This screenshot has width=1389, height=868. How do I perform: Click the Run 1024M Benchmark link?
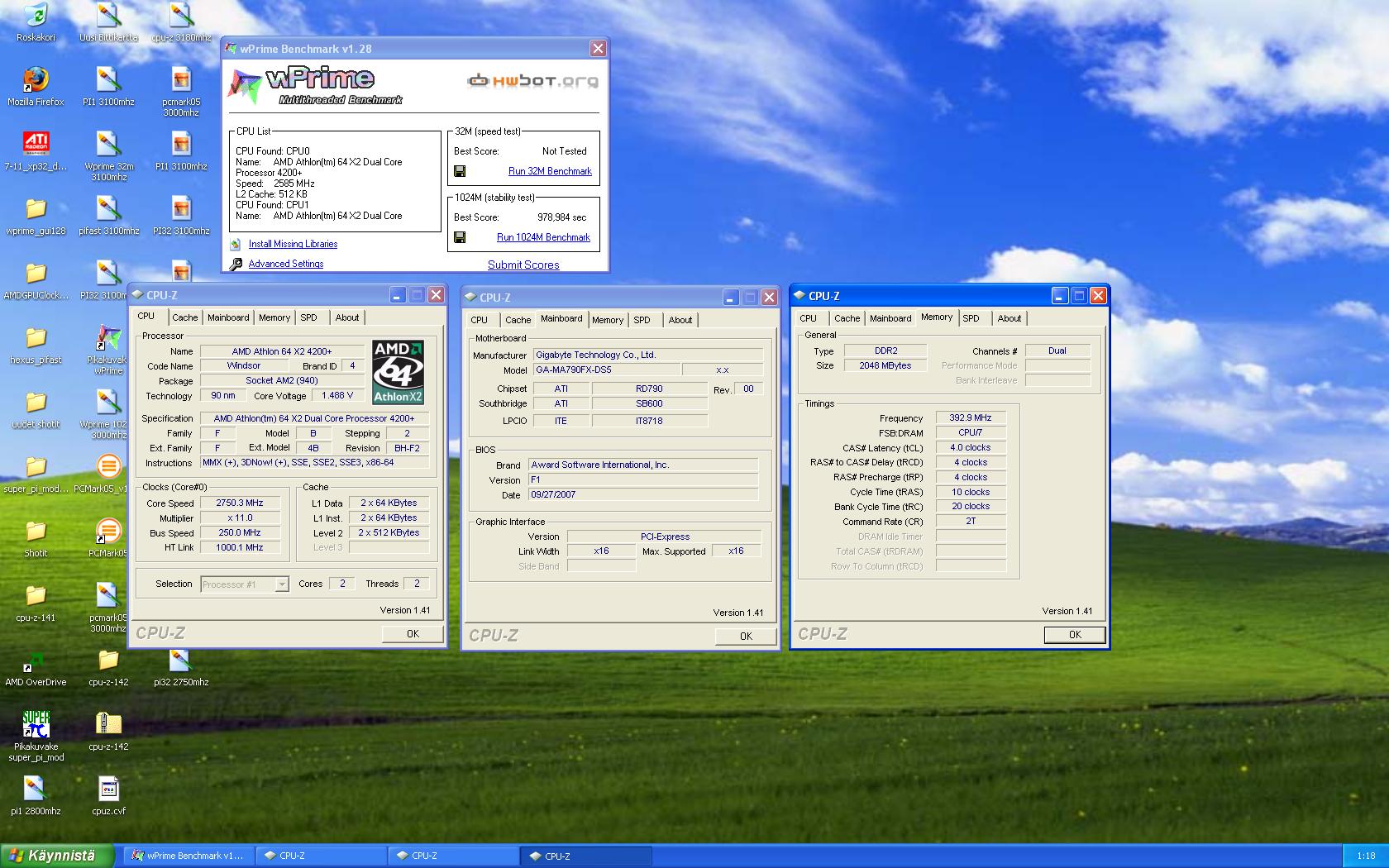pos(543,237)
